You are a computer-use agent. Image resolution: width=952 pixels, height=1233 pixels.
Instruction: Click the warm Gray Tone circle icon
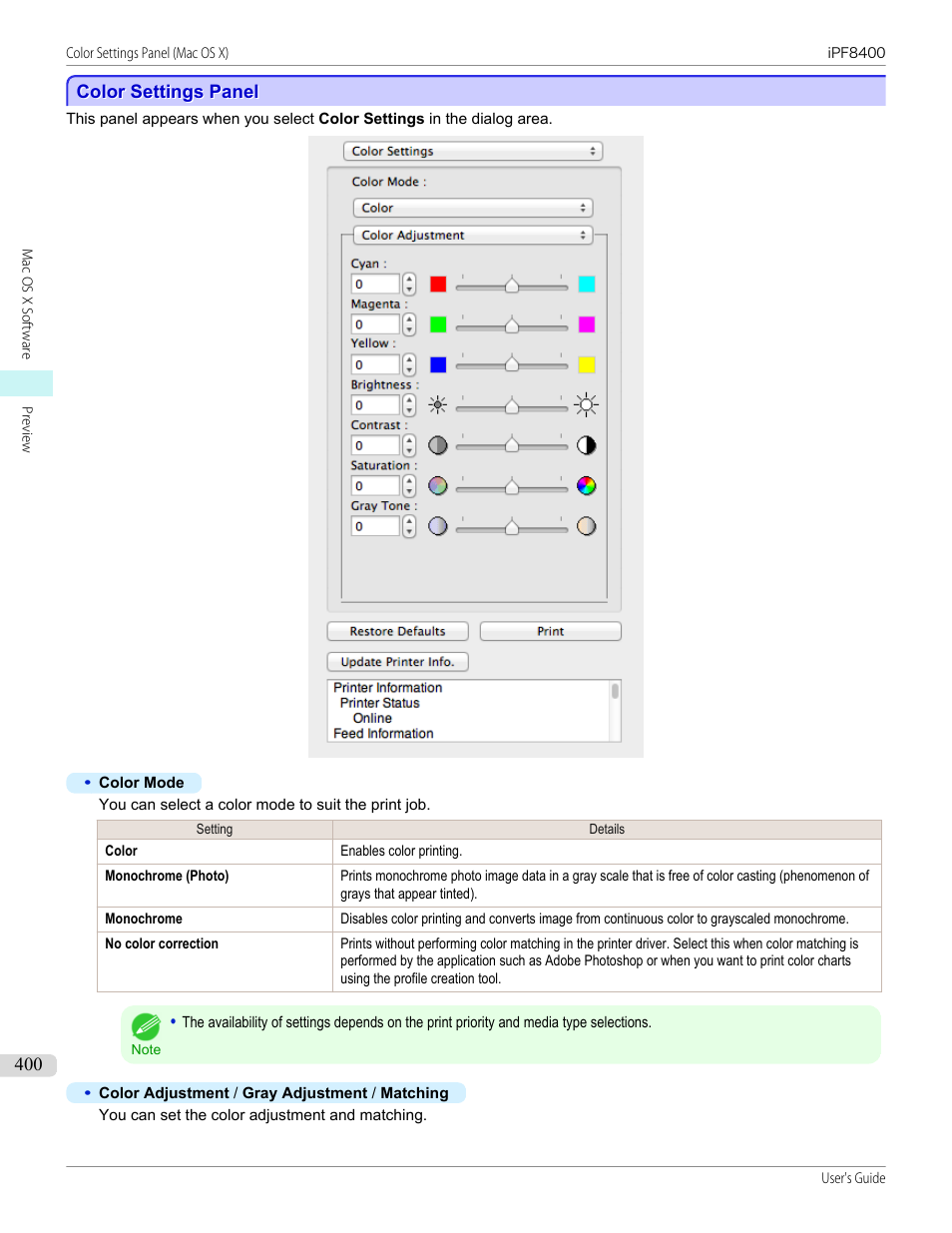coord(586,526)
